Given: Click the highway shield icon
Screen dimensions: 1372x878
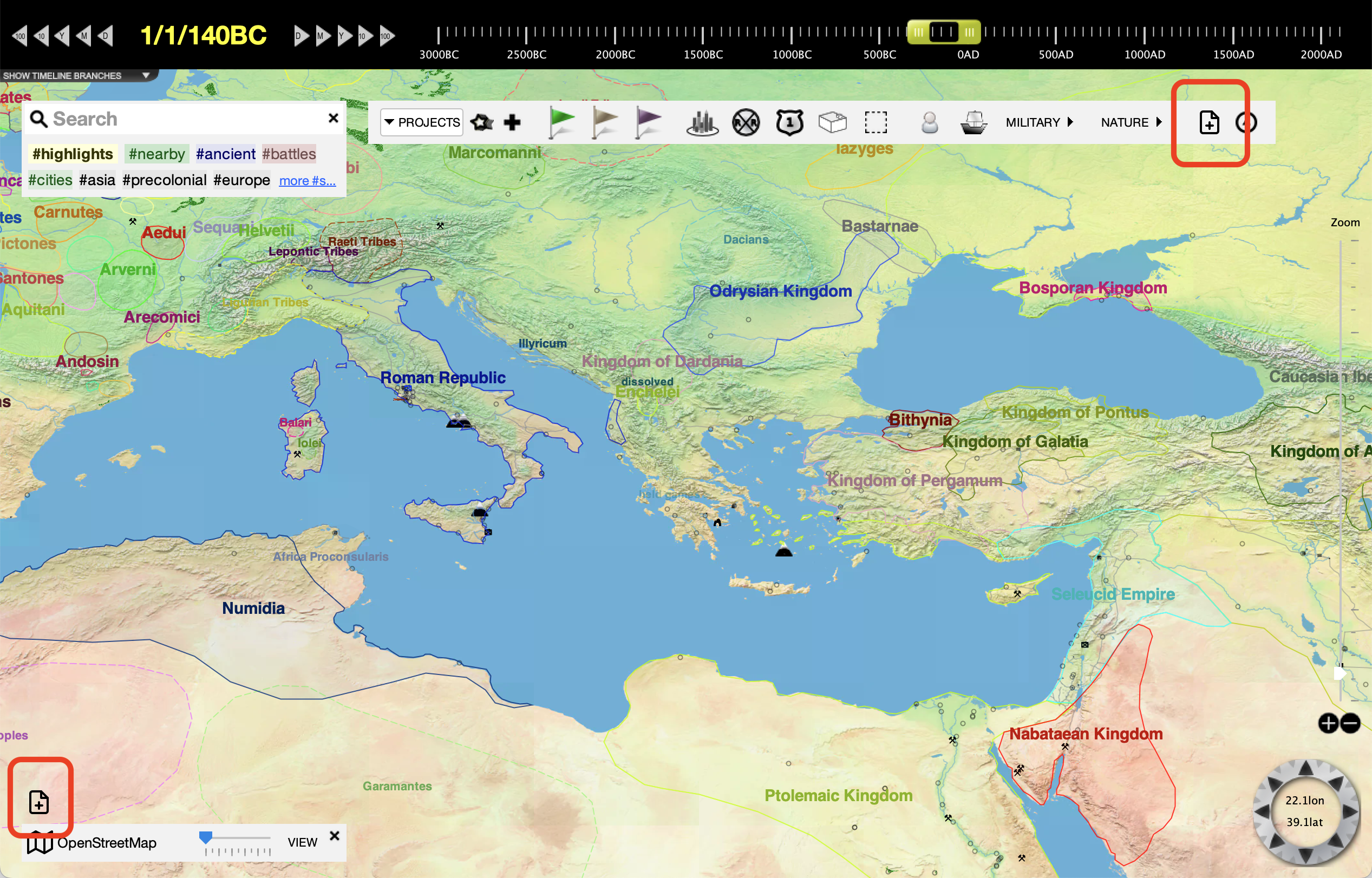Looking at the screenshot, I should pyautogui.click(x=789, y=122).
